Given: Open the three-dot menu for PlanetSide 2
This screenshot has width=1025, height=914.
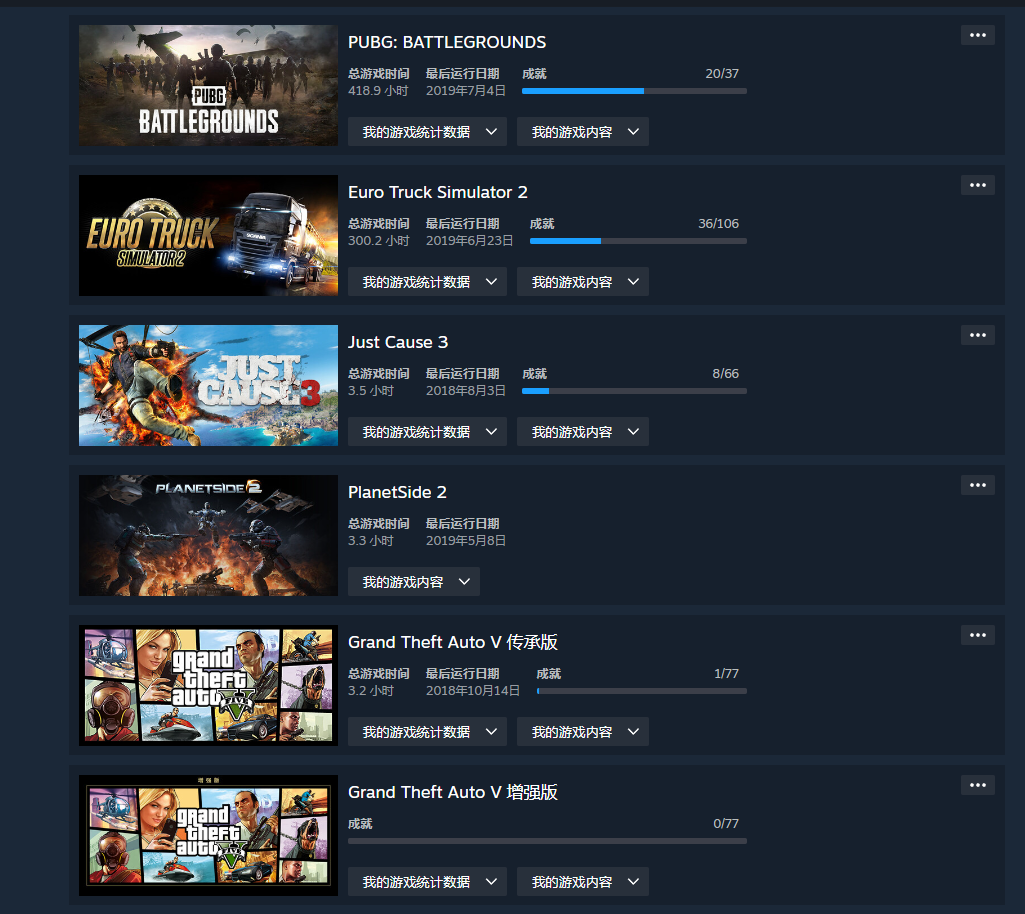Looking at the screenshot, I should [x=977, y=485].
